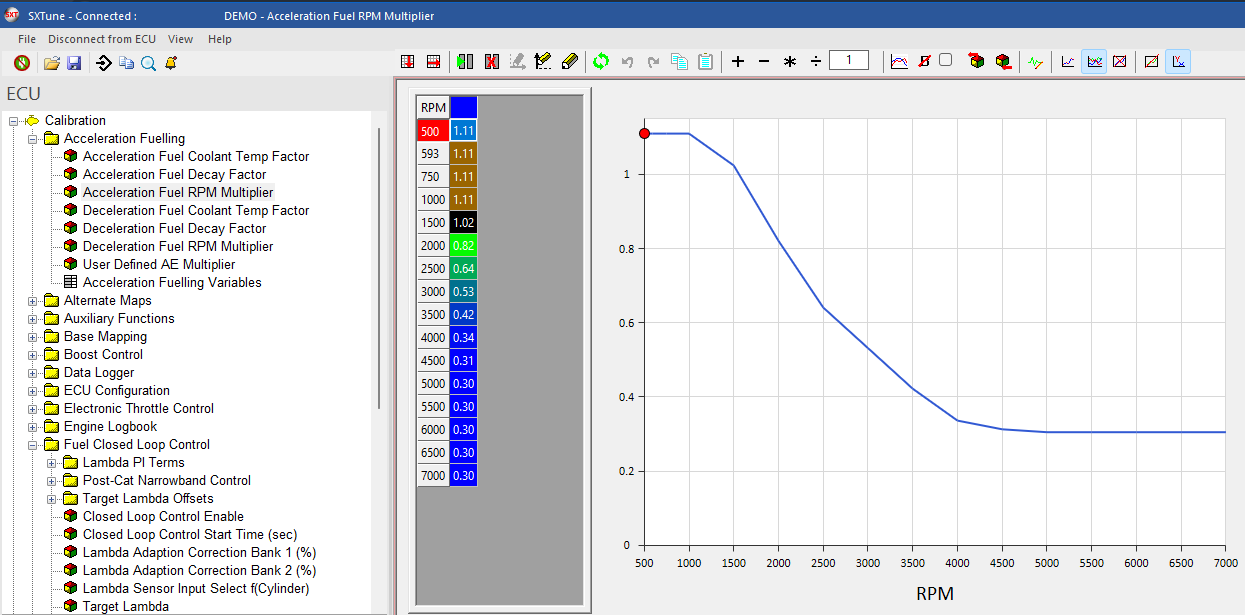Select Acceleration Fuel Coolant Temp Factor
Image resolution: width=1245 pixels, height=615 pixels.
(x=196, y=157)
